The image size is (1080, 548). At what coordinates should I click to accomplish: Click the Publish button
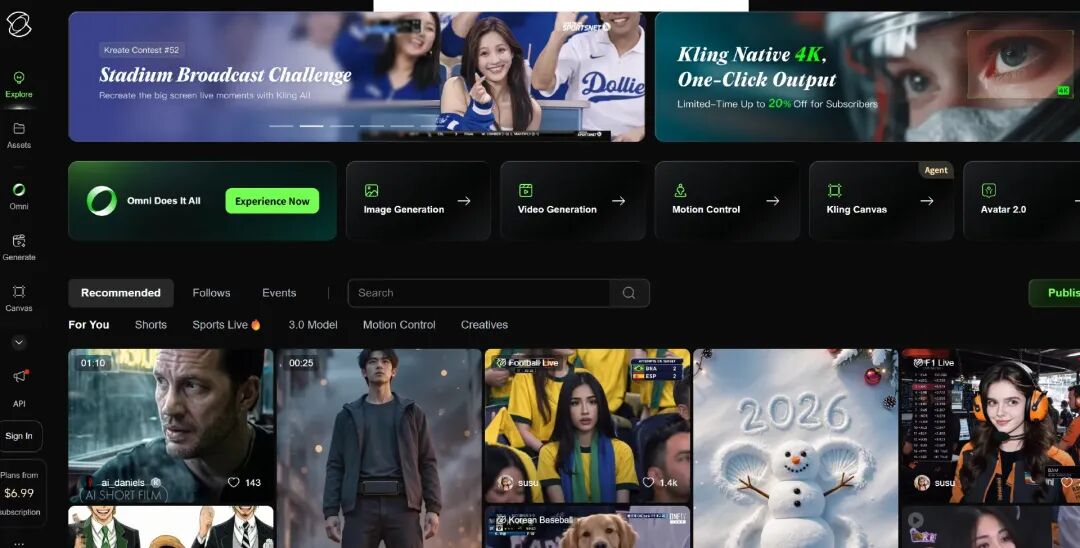click(x=1055, y=293)
